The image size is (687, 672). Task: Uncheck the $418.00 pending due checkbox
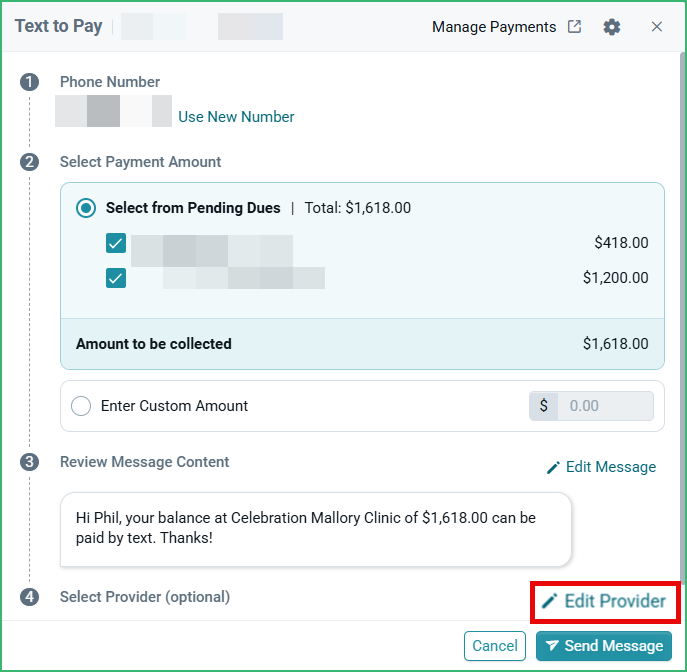116,243
